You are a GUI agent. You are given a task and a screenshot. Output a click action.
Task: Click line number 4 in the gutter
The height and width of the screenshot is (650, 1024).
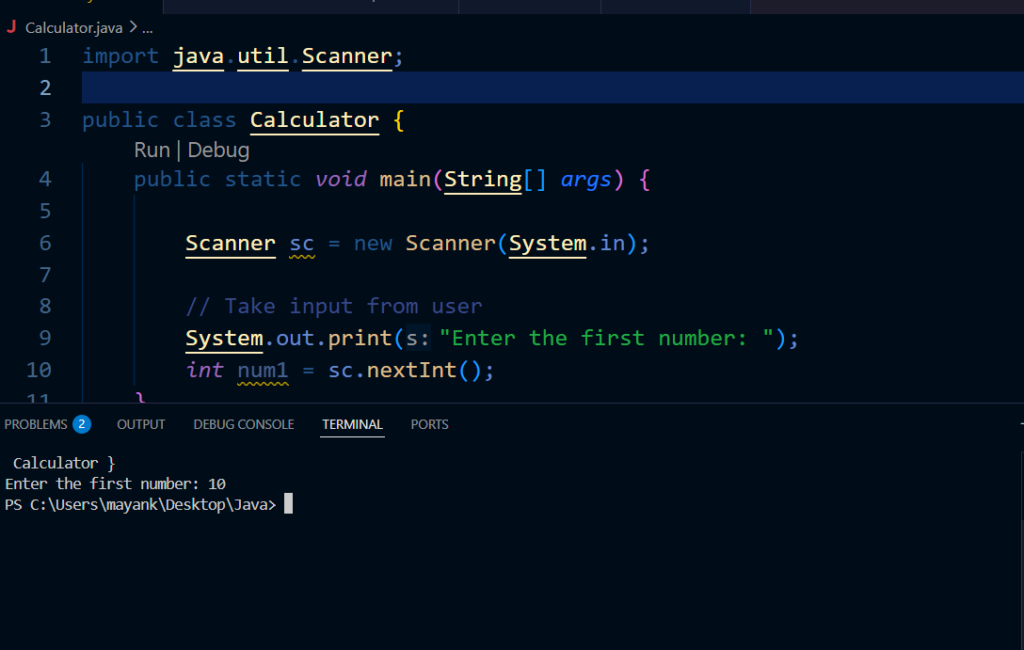(45, 179)
